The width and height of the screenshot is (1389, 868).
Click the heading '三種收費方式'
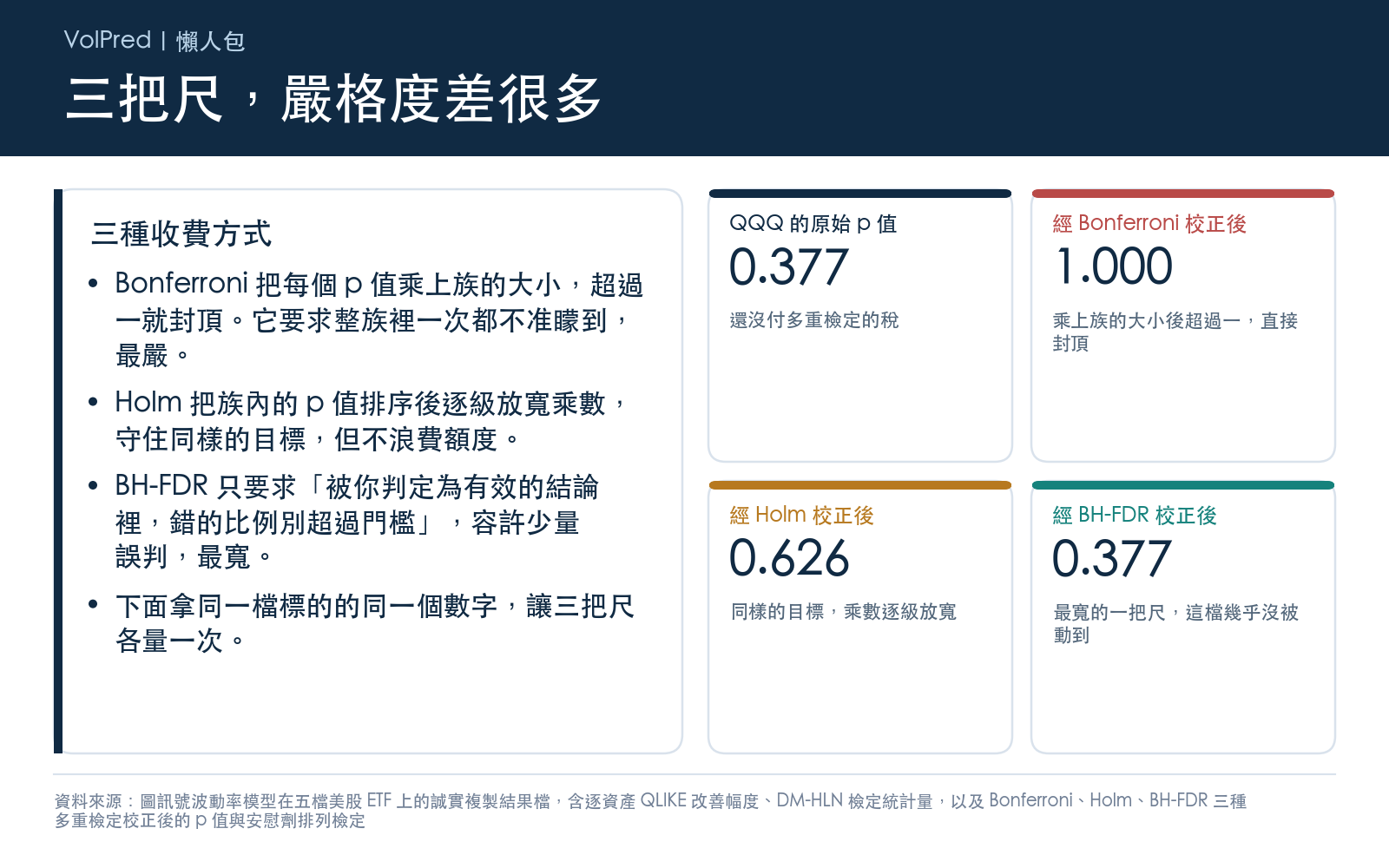click(181, 233)
